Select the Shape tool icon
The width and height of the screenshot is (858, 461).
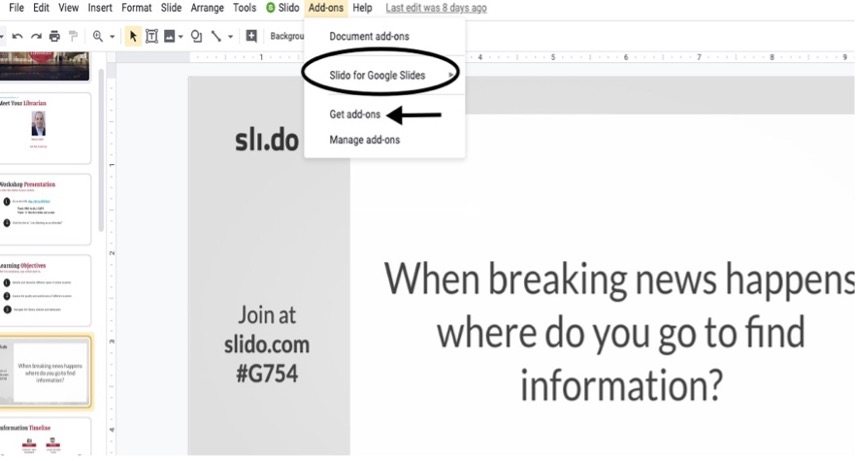point(196,36)
